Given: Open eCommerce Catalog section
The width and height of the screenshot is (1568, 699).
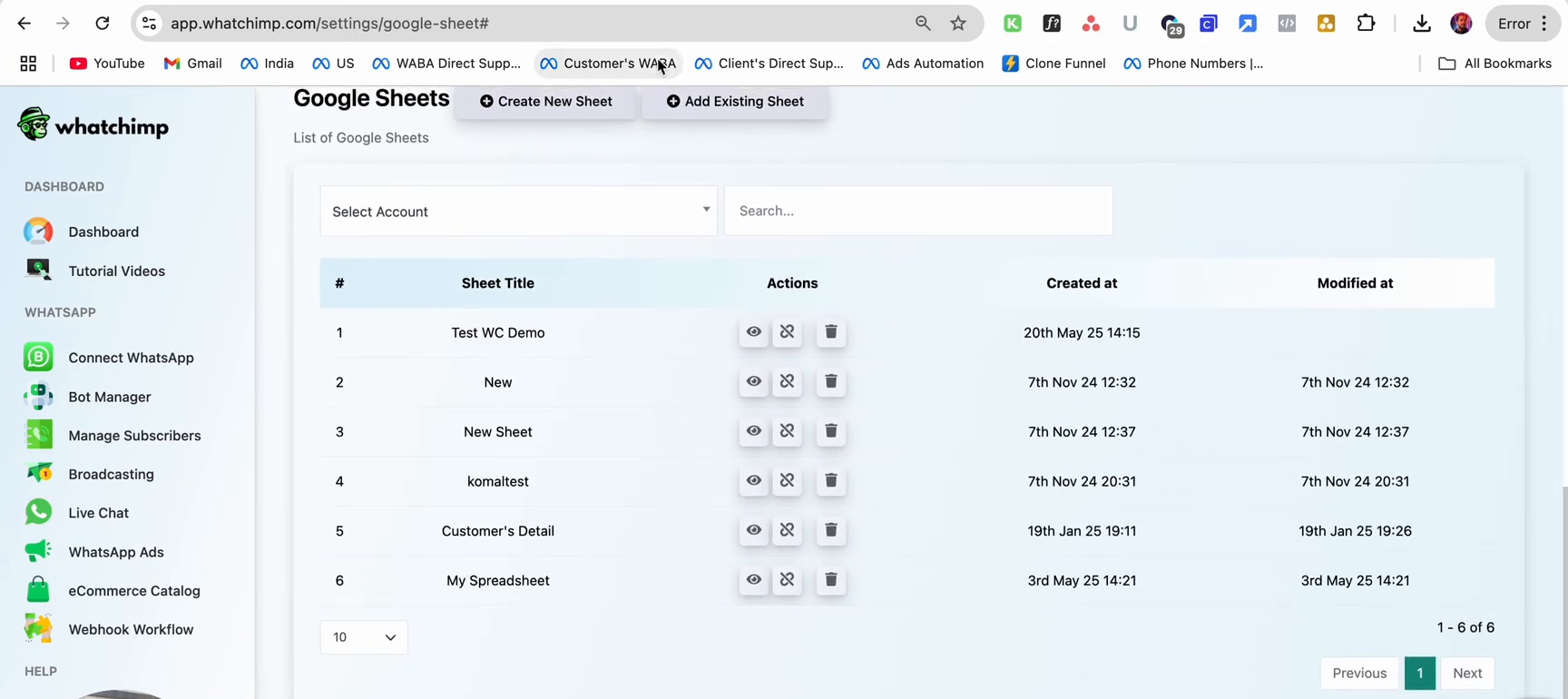Looking at the screenshot, I should [112, 591].
